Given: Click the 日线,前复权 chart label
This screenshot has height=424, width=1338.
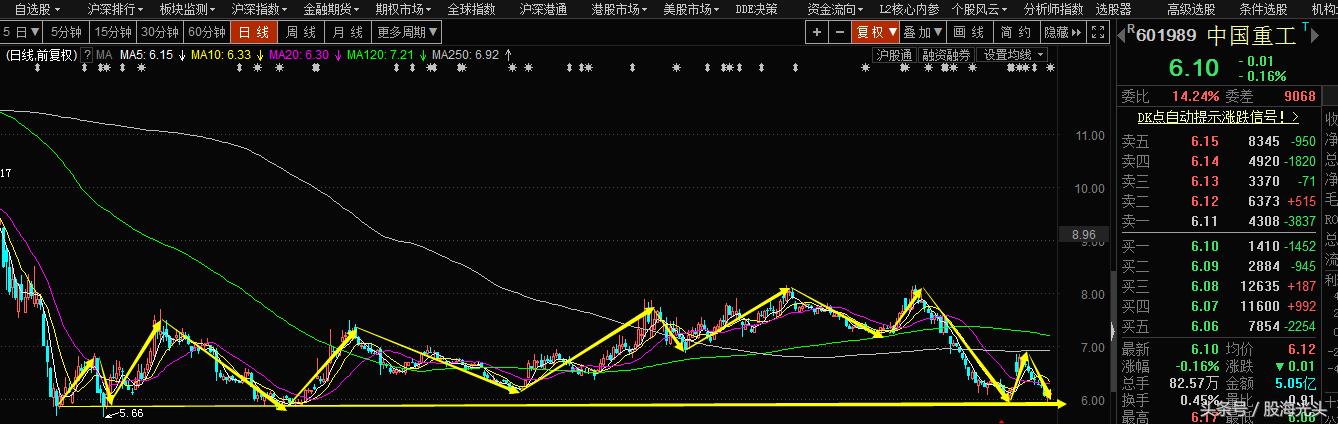Looking at the screenshot, I should [x=40, y=54].
